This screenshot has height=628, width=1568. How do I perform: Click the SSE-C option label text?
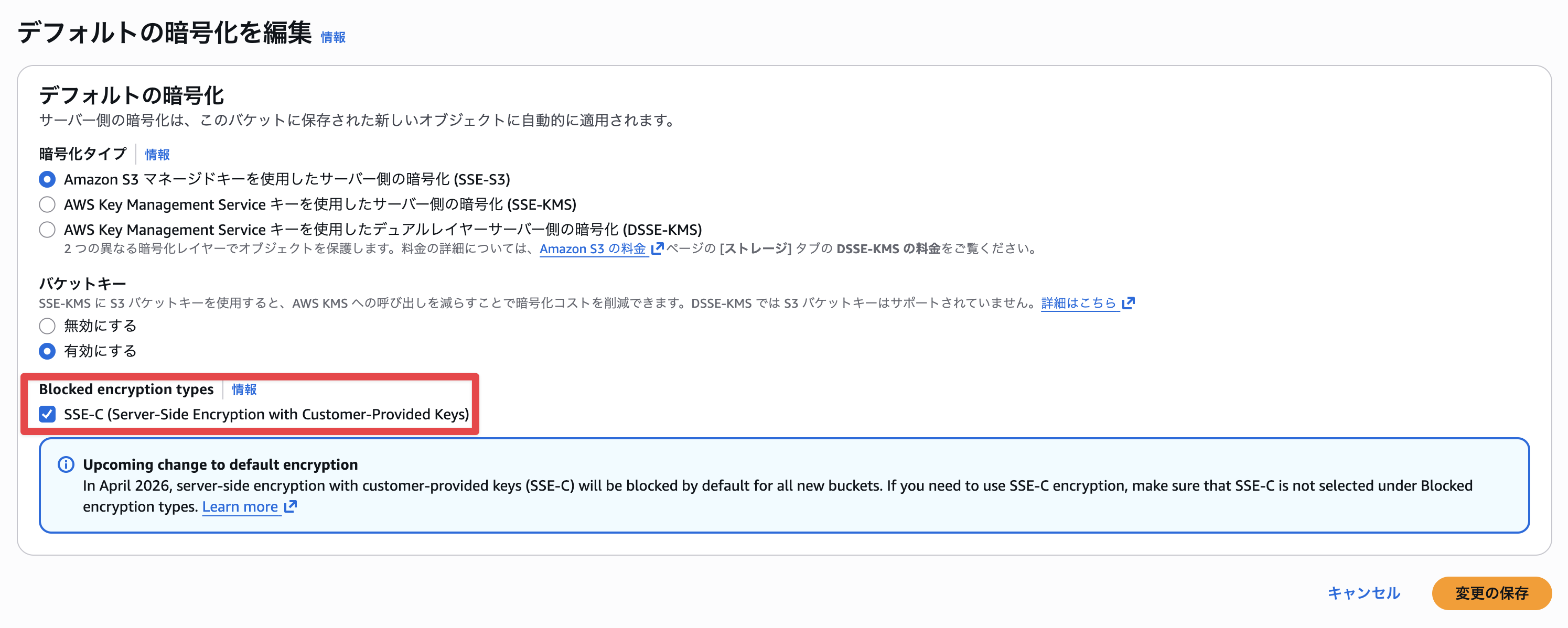pos(266,415)
